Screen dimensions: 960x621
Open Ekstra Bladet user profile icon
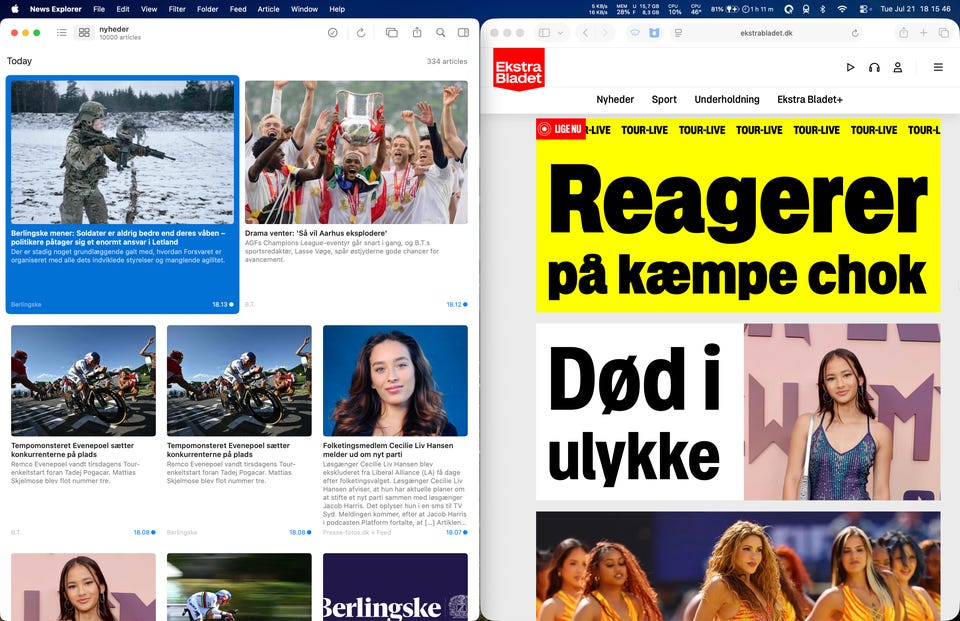(898, 67)
